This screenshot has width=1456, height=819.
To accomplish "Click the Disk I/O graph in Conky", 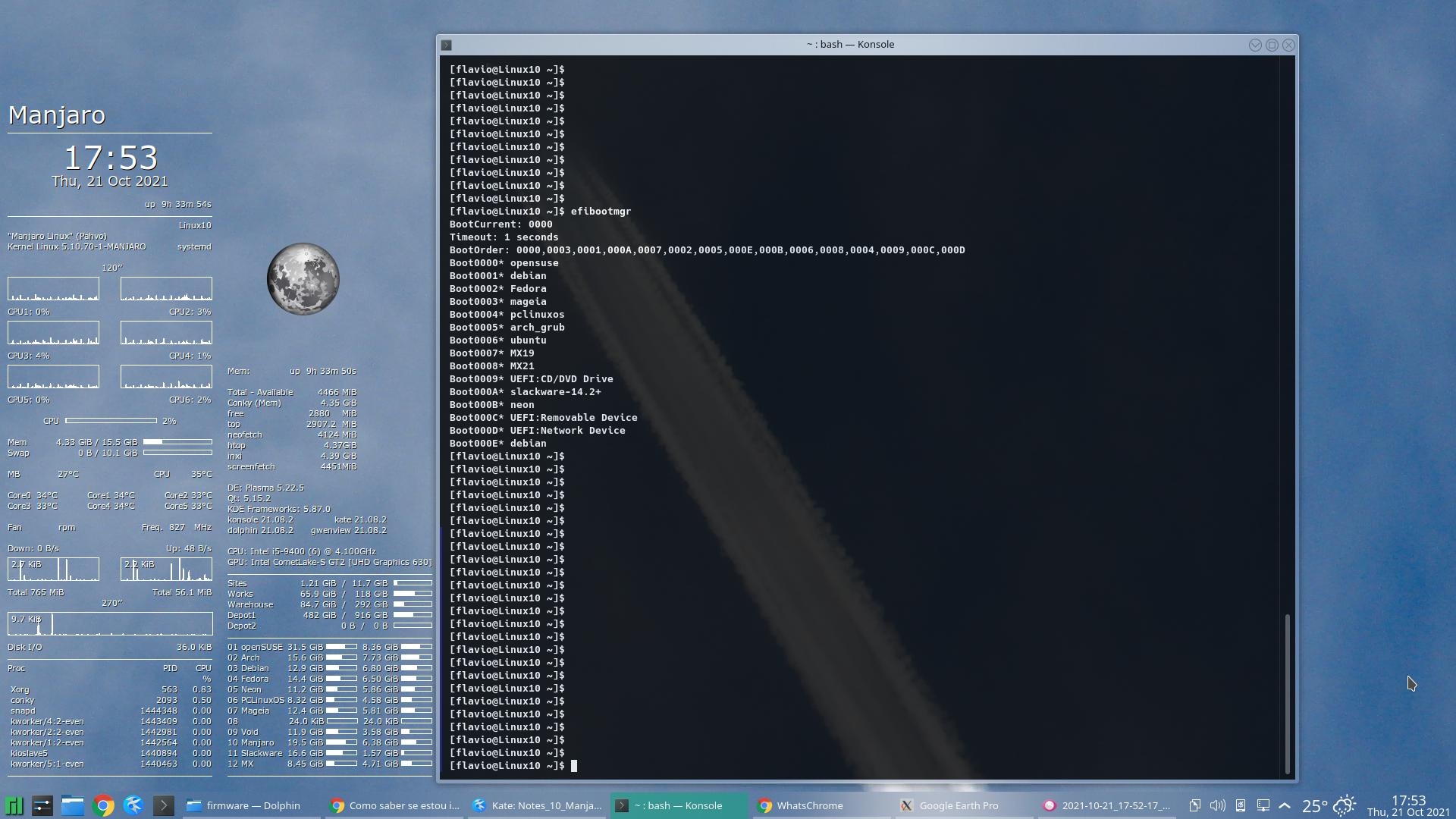I will pos(110,624).
